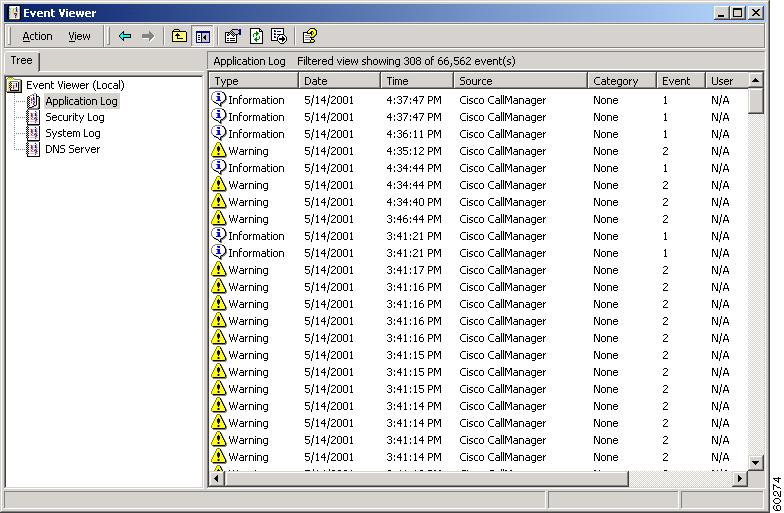Open the Action menu
Viewport: 784px width, 513px height.
pos(37,36)
